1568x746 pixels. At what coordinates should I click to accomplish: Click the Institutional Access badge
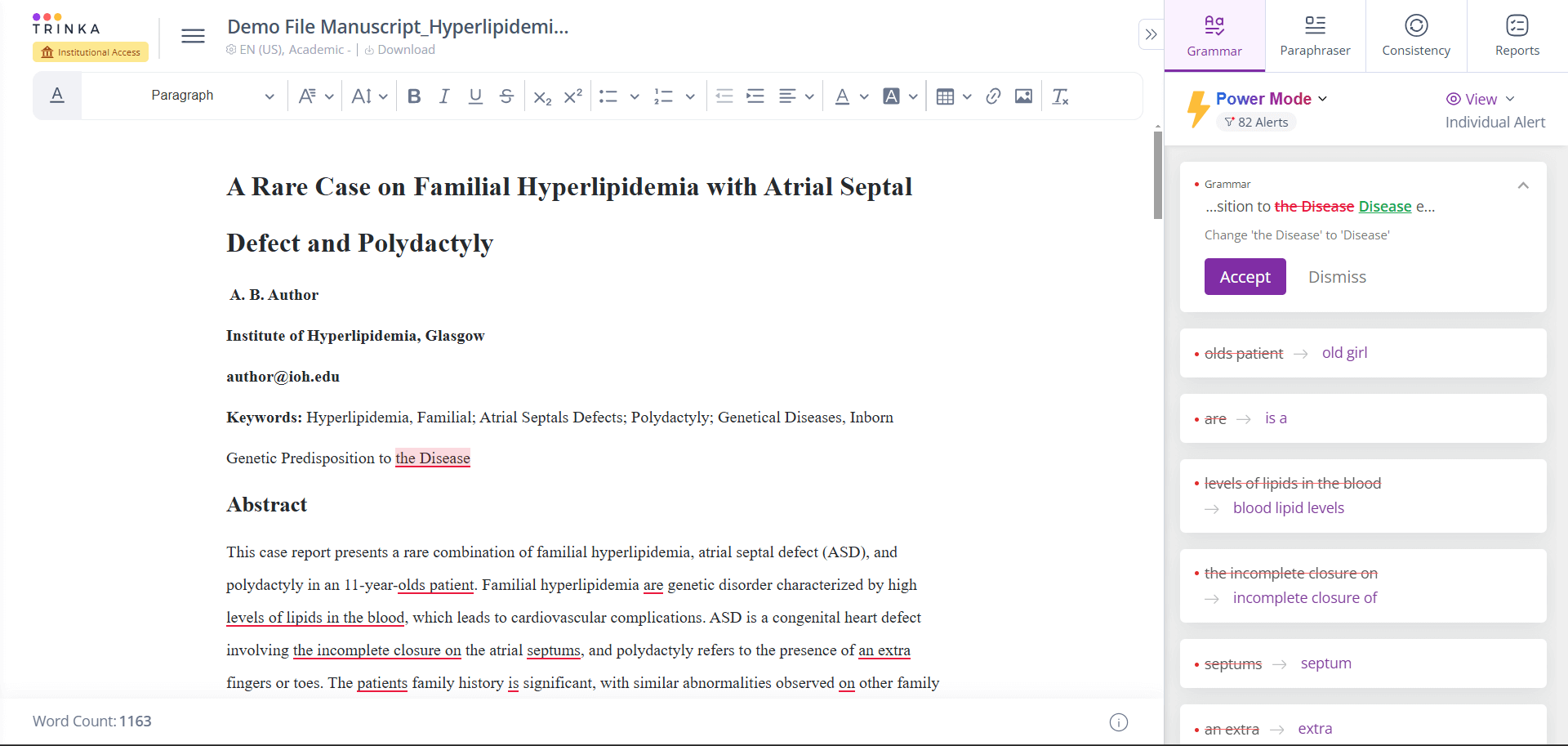(91, 52)
